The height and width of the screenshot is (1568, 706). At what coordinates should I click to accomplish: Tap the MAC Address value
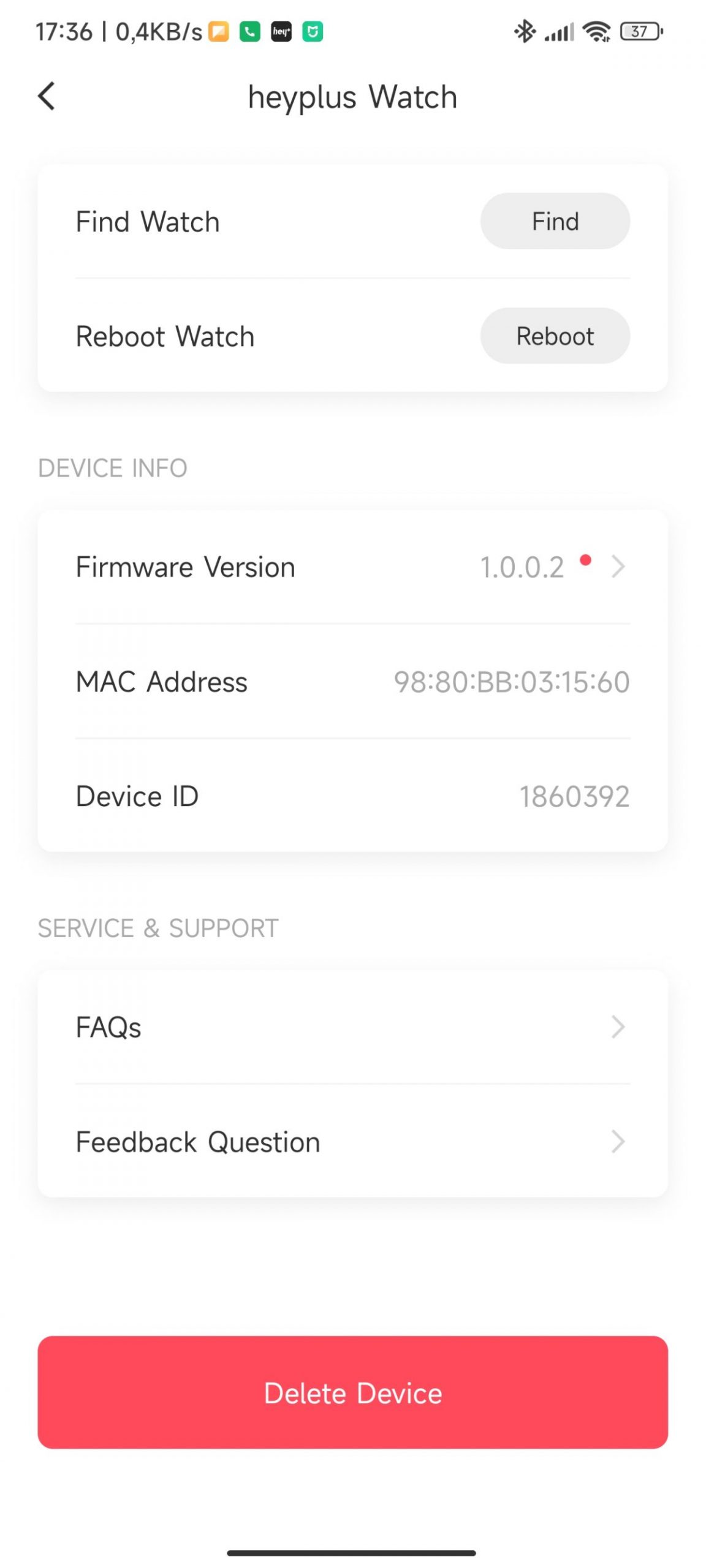pyautogui.click(x=511, y=682)
